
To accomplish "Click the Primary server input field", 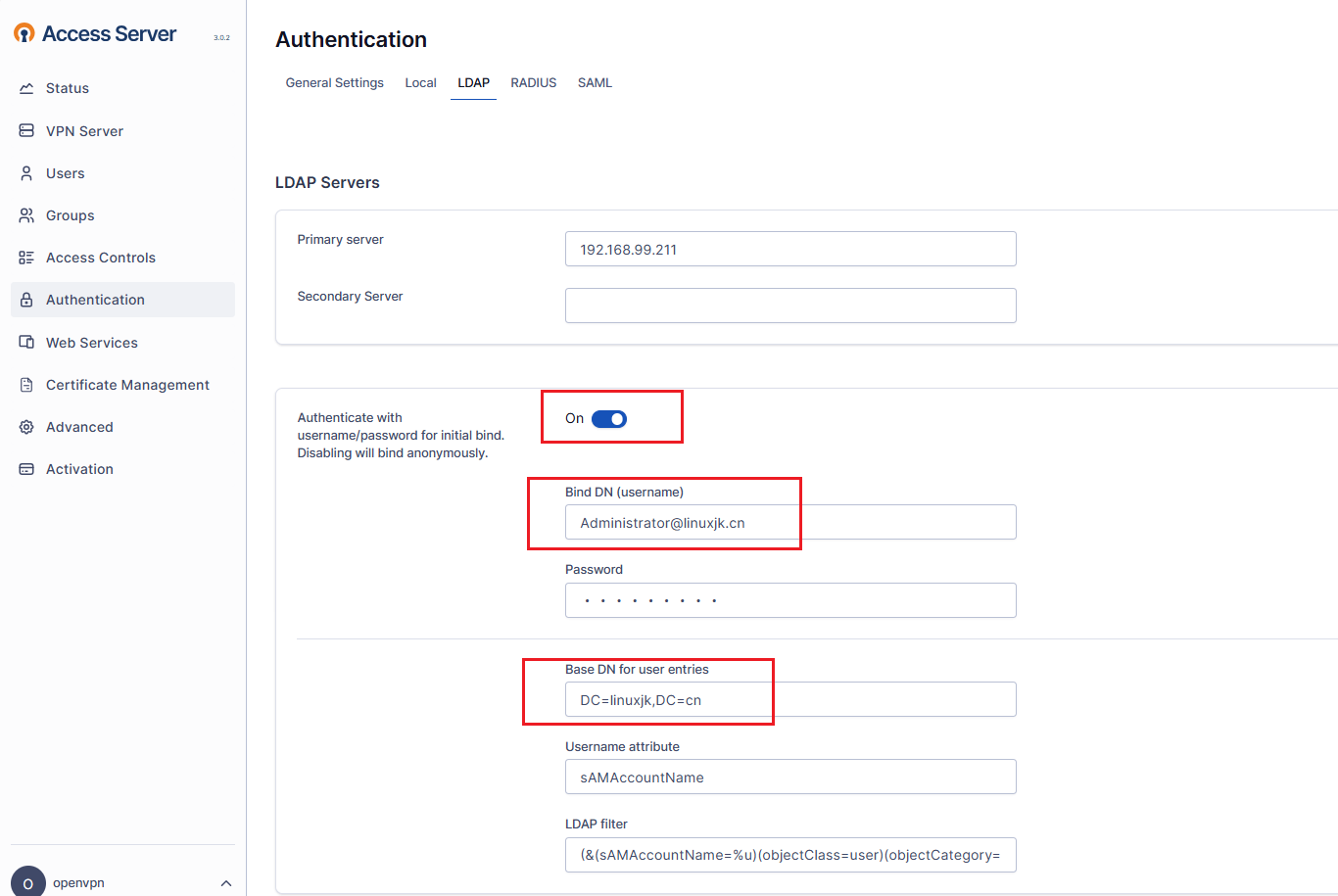I will [x=789, y=249].
